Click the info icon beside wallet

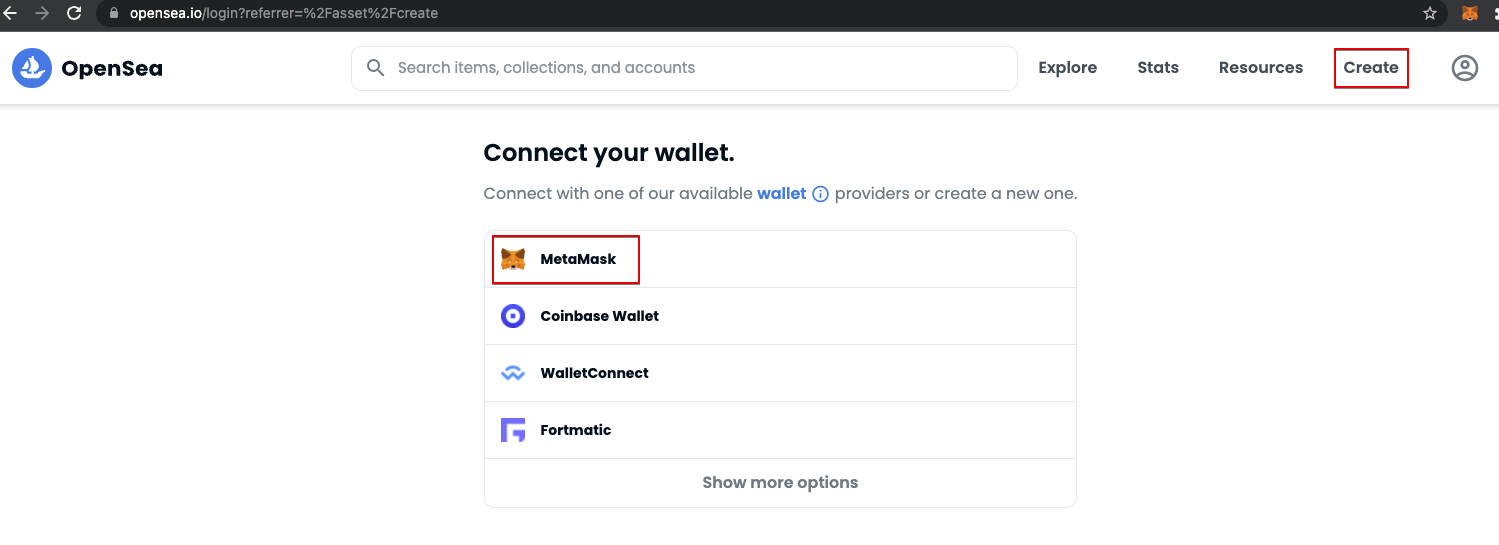(x=820, y=194)
